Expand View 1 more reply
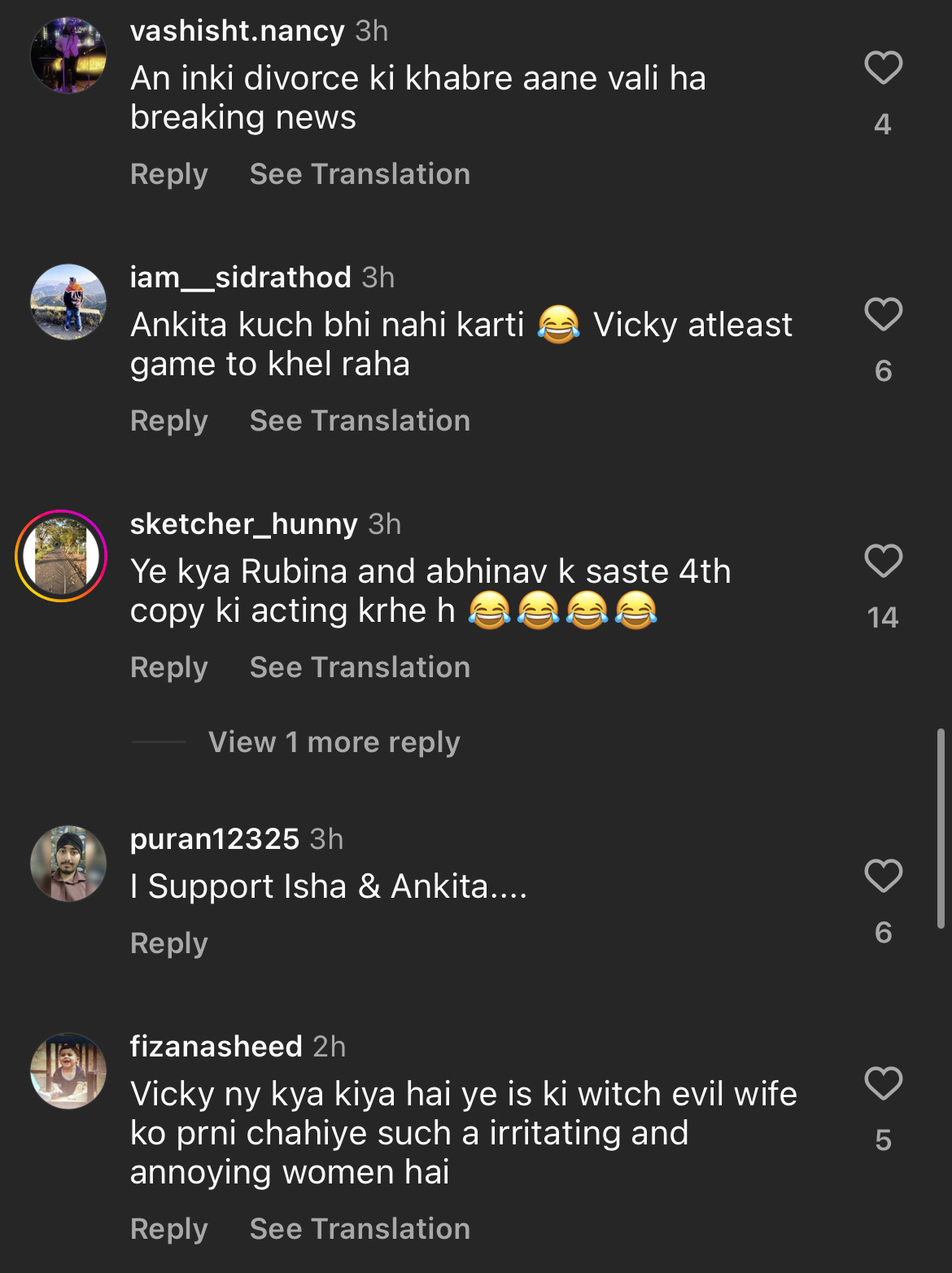 (x=334, y=742)
